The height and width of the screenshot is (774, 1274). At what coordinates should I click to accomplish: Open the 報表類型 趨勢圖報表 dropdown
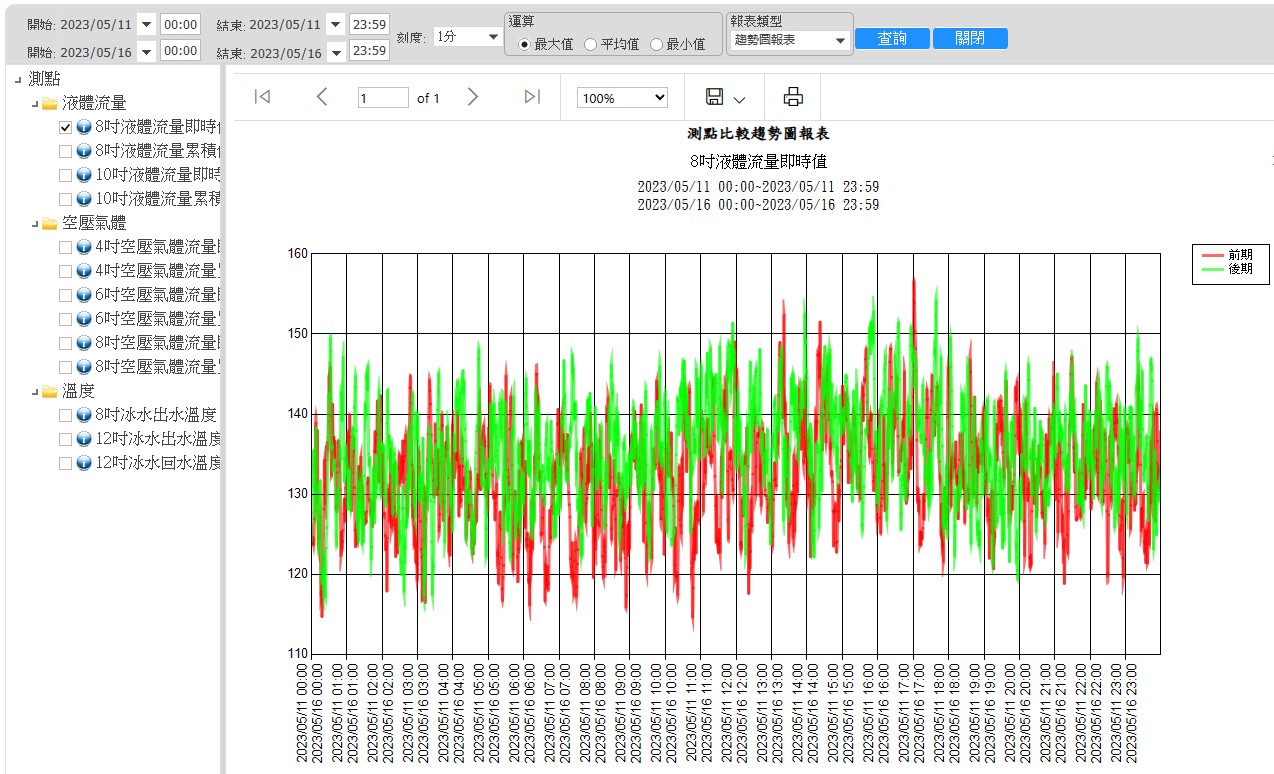point(790,40)
